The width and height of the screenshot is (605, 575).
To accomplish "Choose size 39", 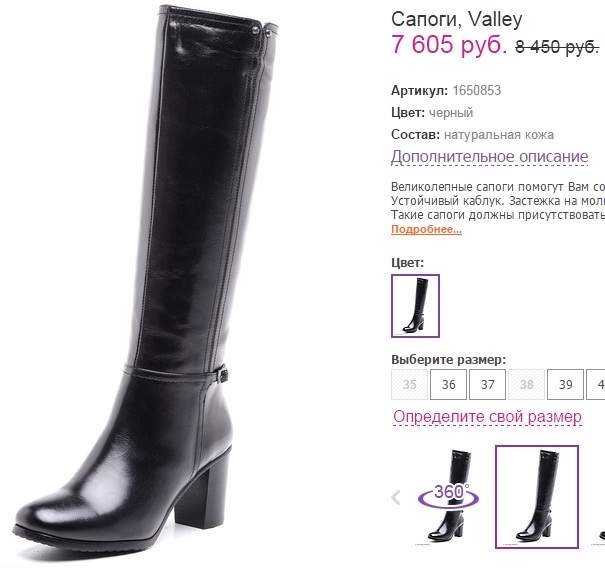I will 565,384.
